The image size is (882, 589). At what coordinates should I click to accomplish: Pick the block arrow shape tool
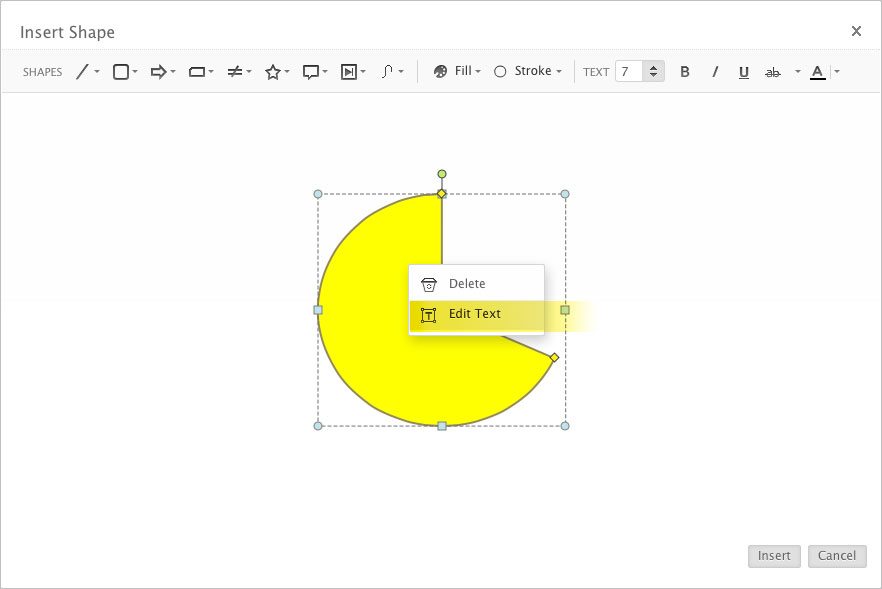[x=158, y=72]
